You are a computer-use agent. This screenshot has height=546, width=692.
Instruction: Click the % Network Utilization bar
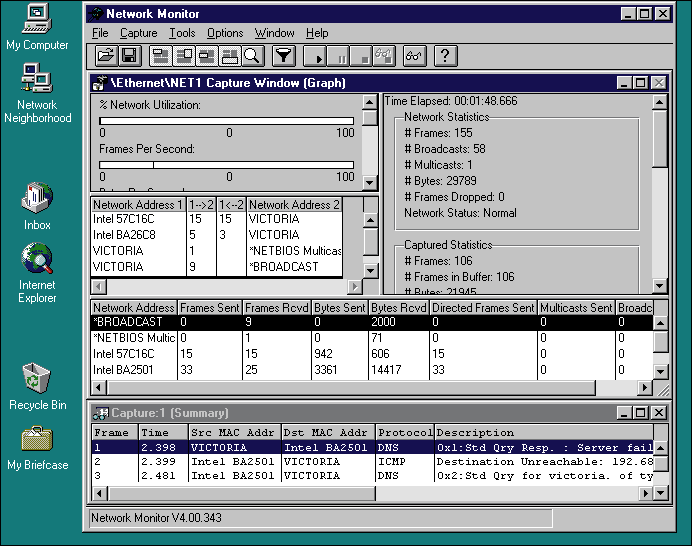pyautogui.click(x=226, y=121)
